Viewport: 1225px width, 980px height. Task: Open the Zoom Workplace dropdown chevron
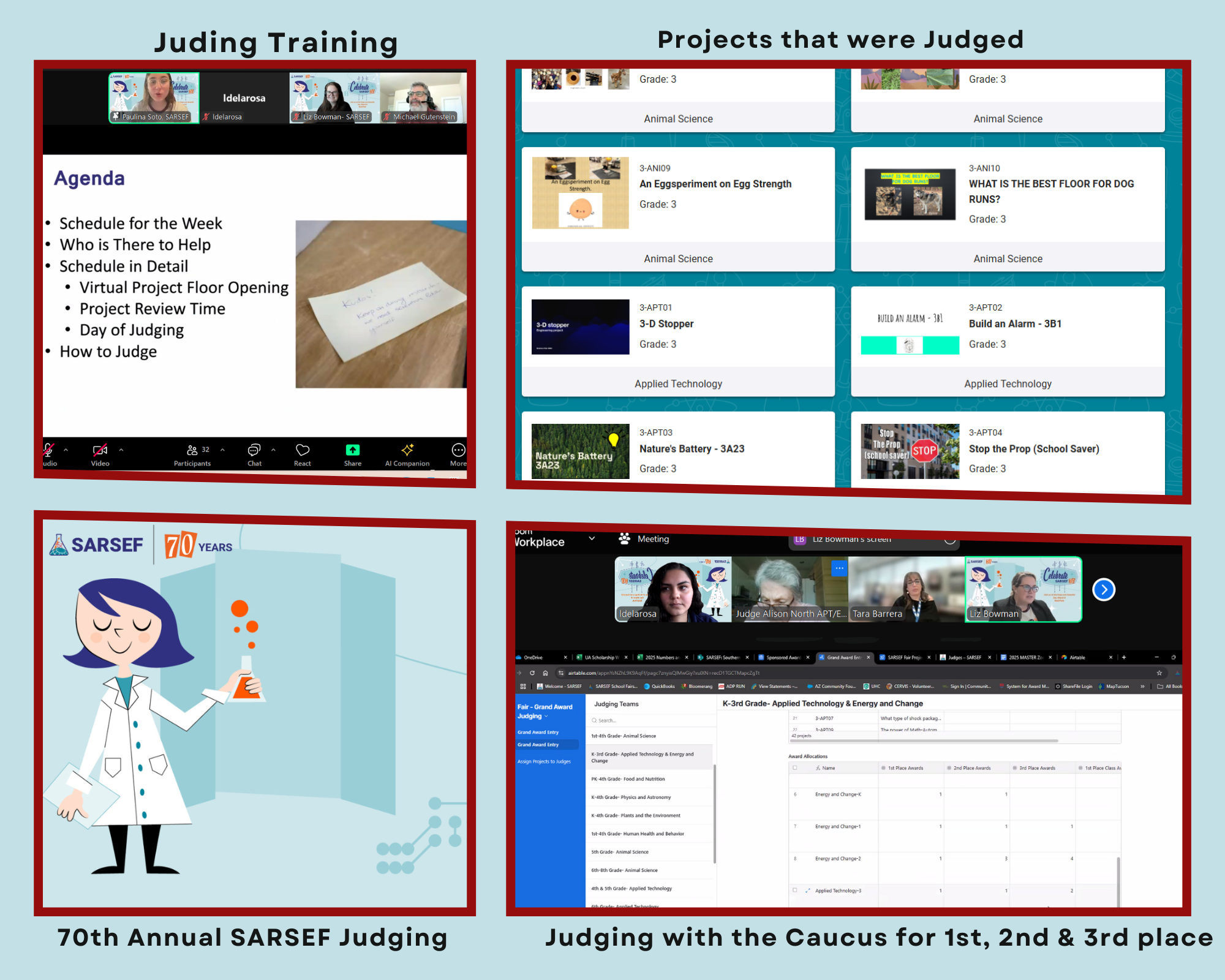pyautogui.click(x=592, y=538)
